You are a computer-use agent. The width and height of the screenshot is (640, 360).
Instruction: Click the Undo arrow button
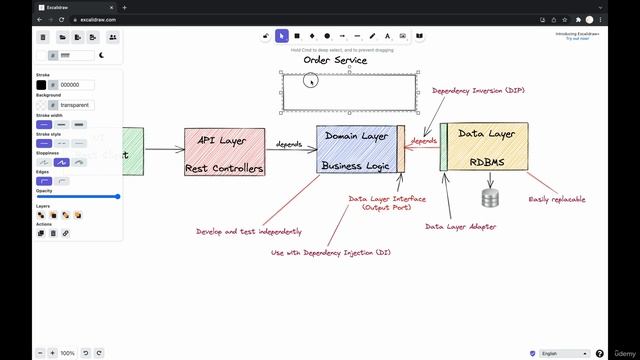(x=85, y=353)
